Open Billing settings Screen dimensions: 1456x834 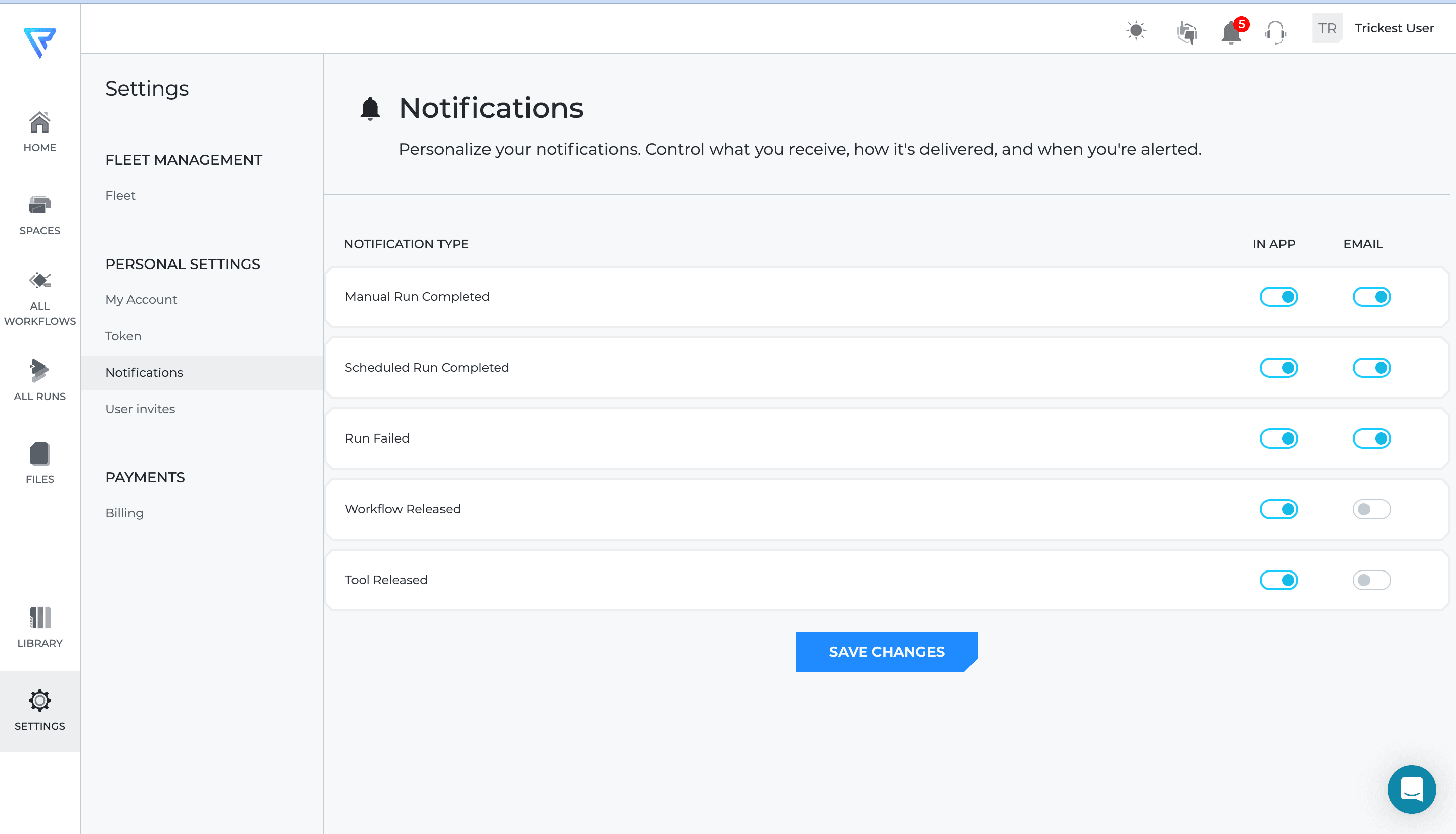point(124,513)
